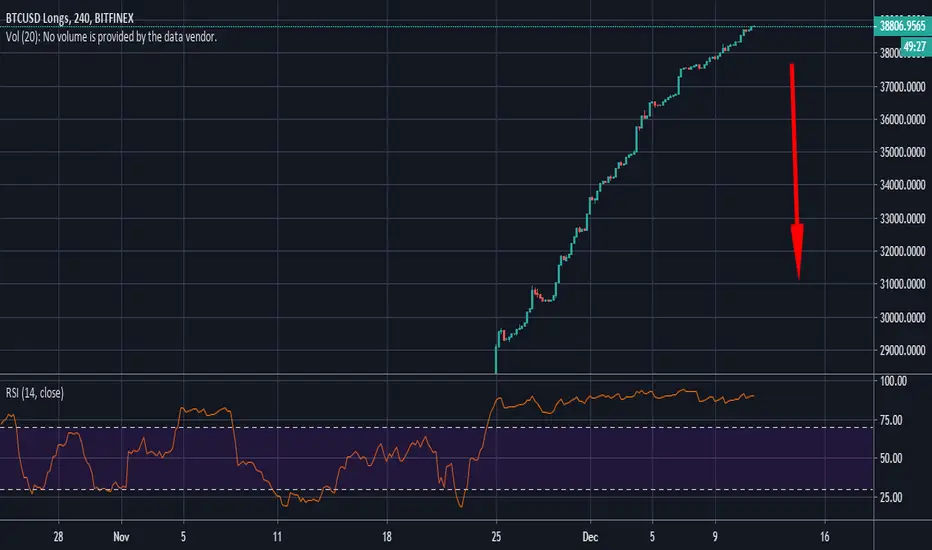Click the BTCUSD Longs symbol title
The height and width of the screenshot is (550, 932).
70,18
